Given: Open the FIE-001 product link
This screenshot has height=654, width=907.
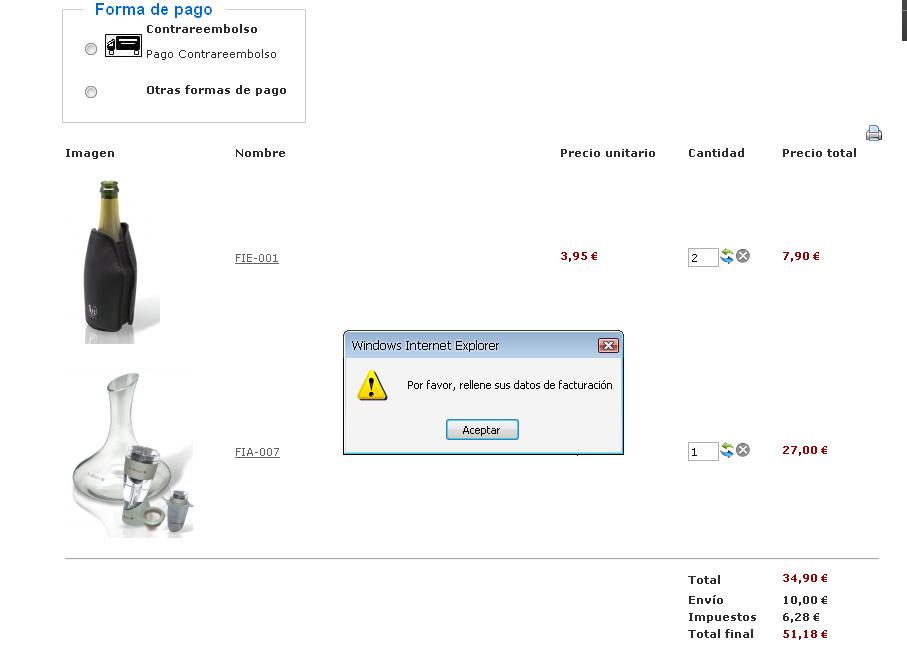Looking at the screenshot, I should click(x=257, y=258).
